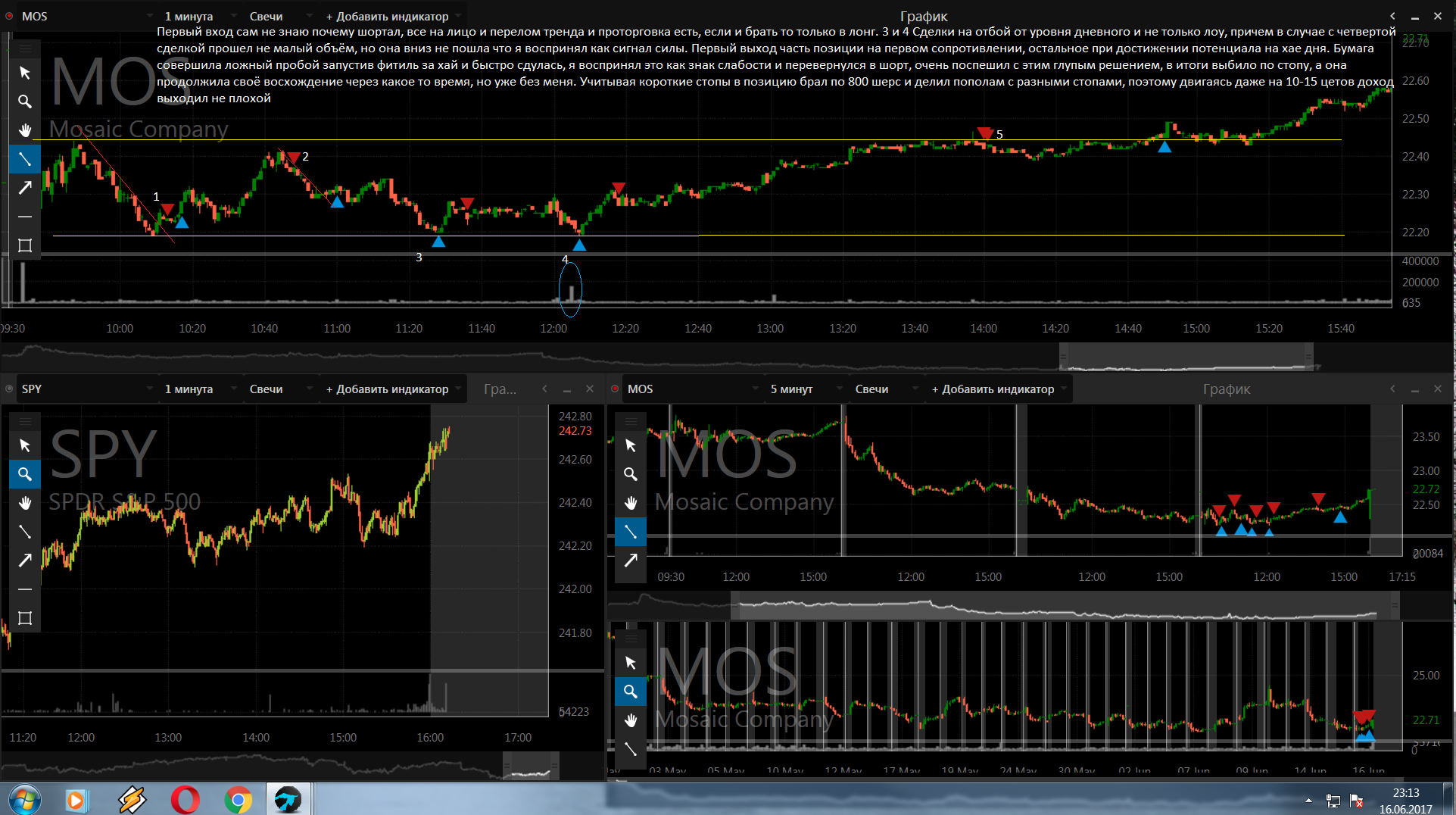The height and width of the screenshot is (815, 1456).
Task: Open the '1 минута' timeframe dropdown in top chart
Action: (233, 16)
